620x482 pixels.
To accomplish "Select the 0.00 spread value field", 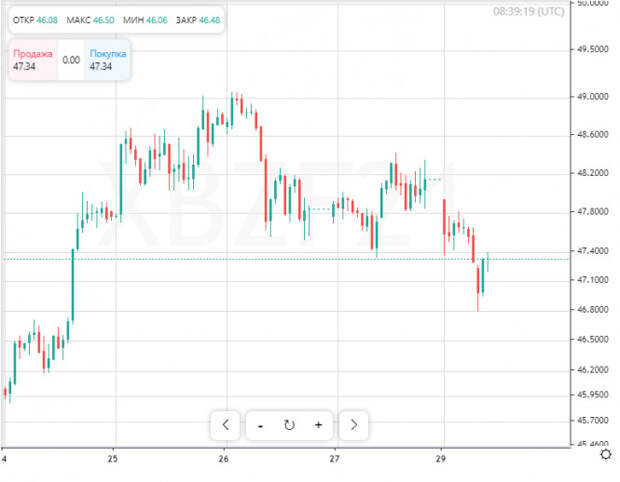I will point(71,60).
